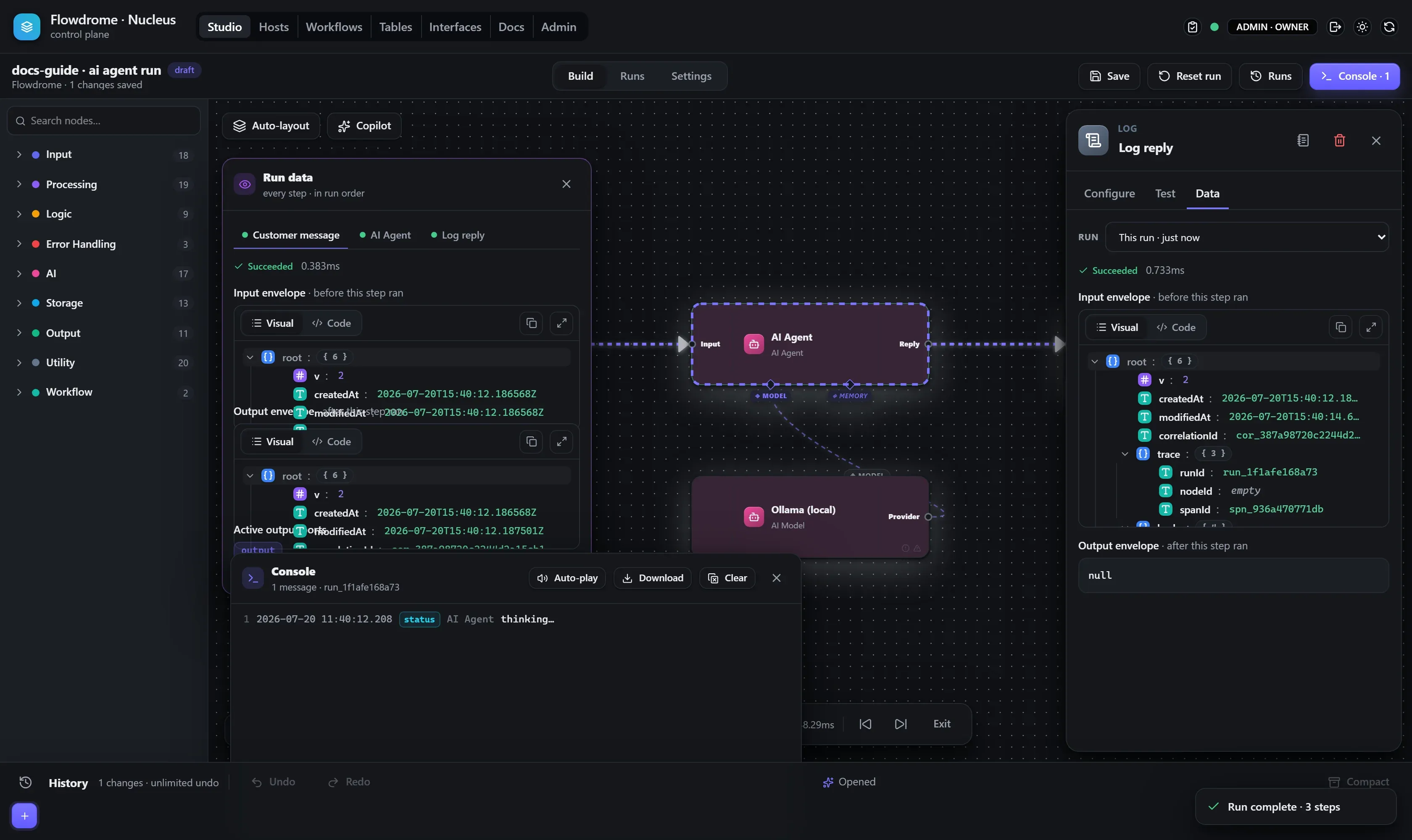Open the notes icon beside Log reply trash
This screenshot has height=840, width=1412.
(1303, 140)
